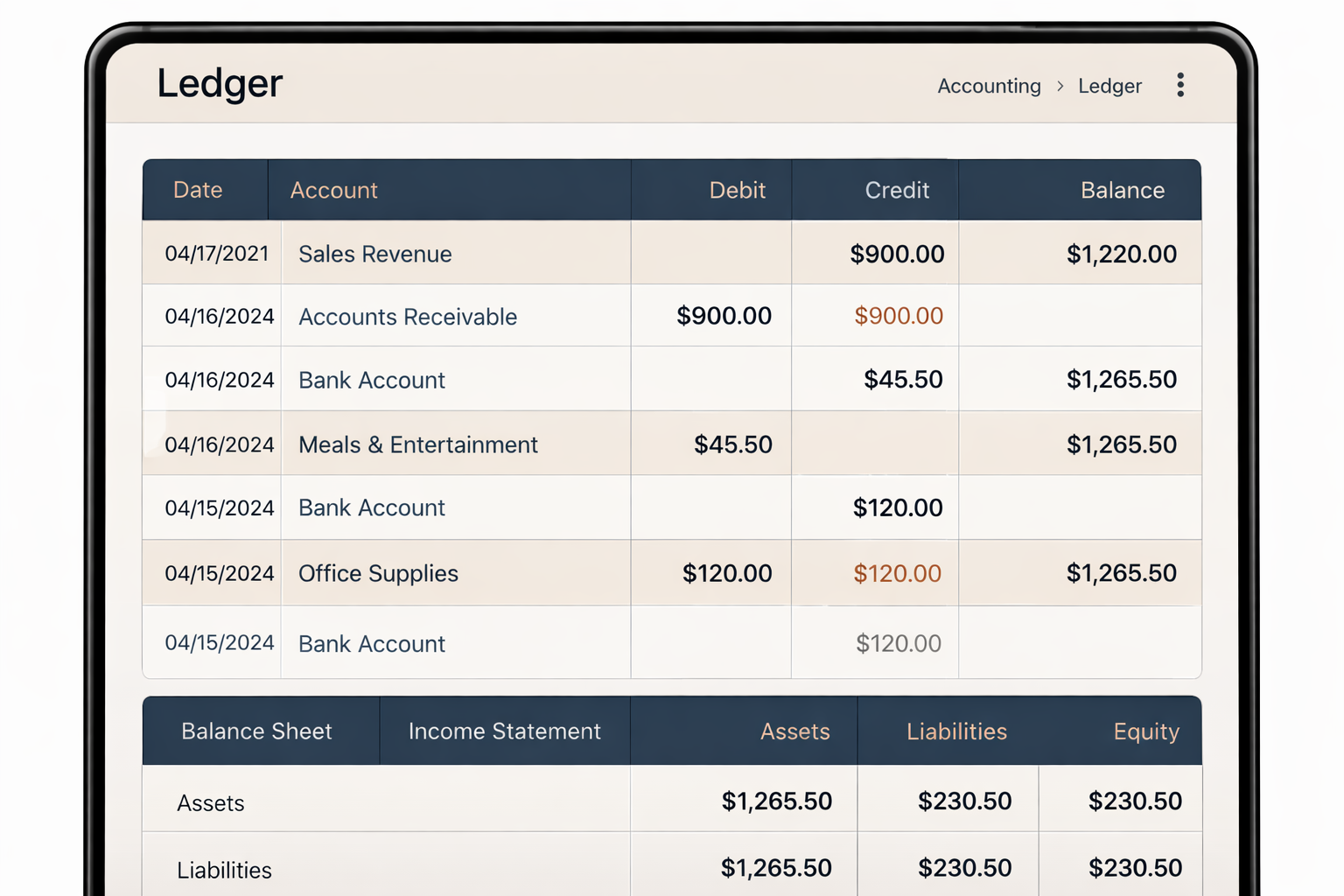Image resolution: width=1344 pixels, height=896 pixels.
Task: Click the Ledger breadcrumb label
Action: tap(1109, 87)
